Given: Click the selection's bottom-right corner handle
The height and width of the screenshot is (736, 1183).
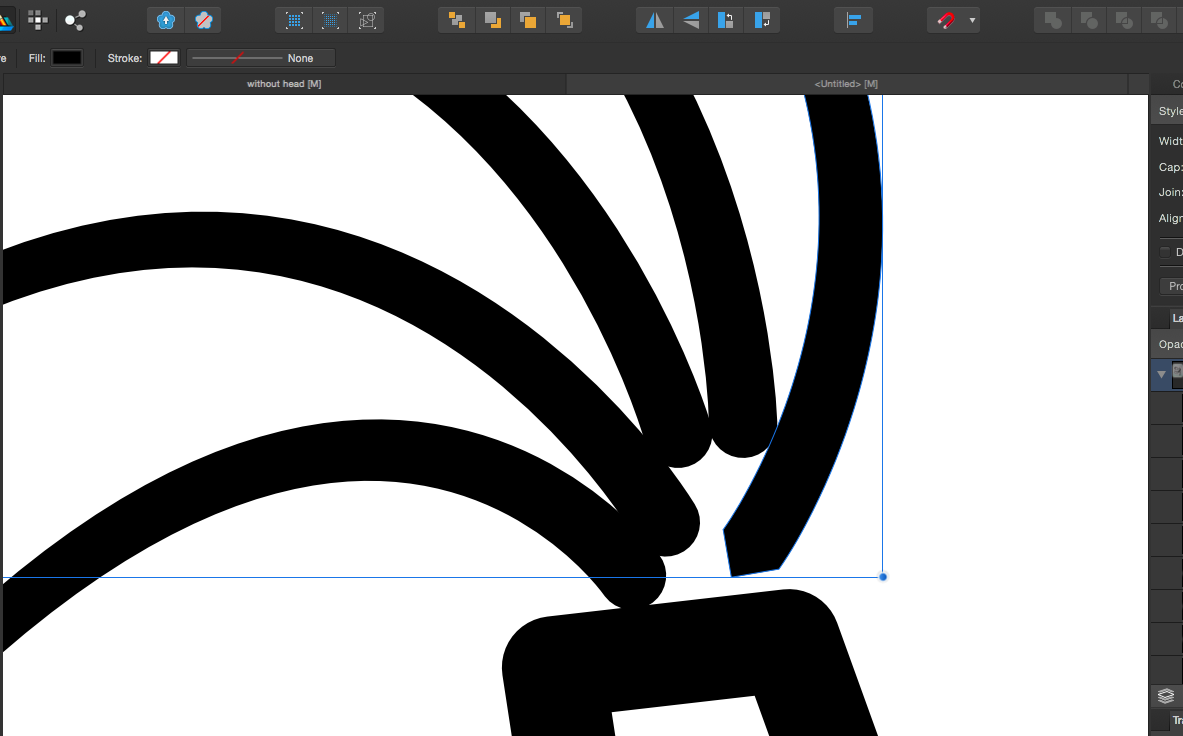Looking at the screenshot, I should (882, 577).
